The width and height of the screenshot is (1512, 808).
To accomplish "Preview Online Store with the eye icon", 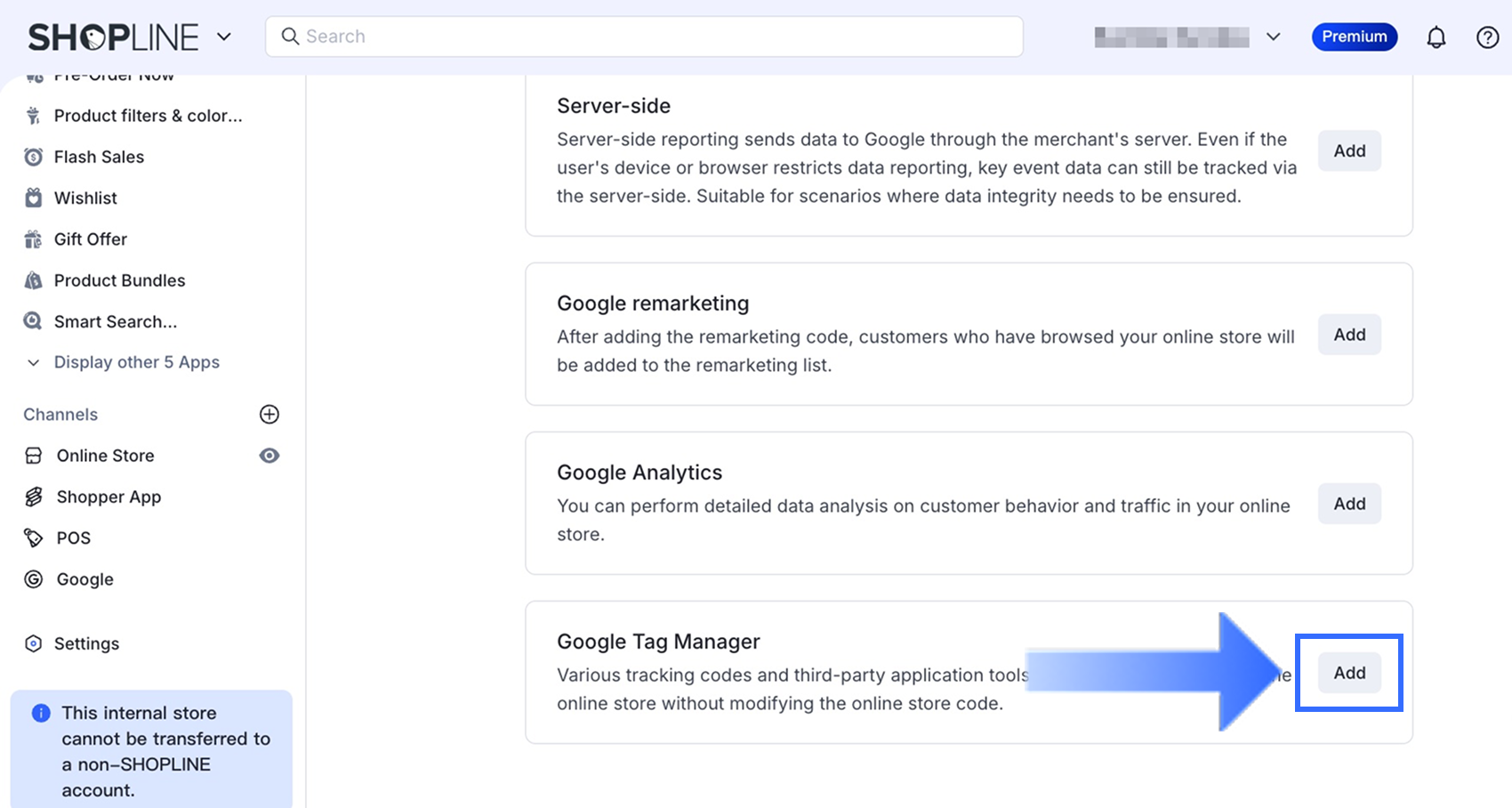I will 269,456.
